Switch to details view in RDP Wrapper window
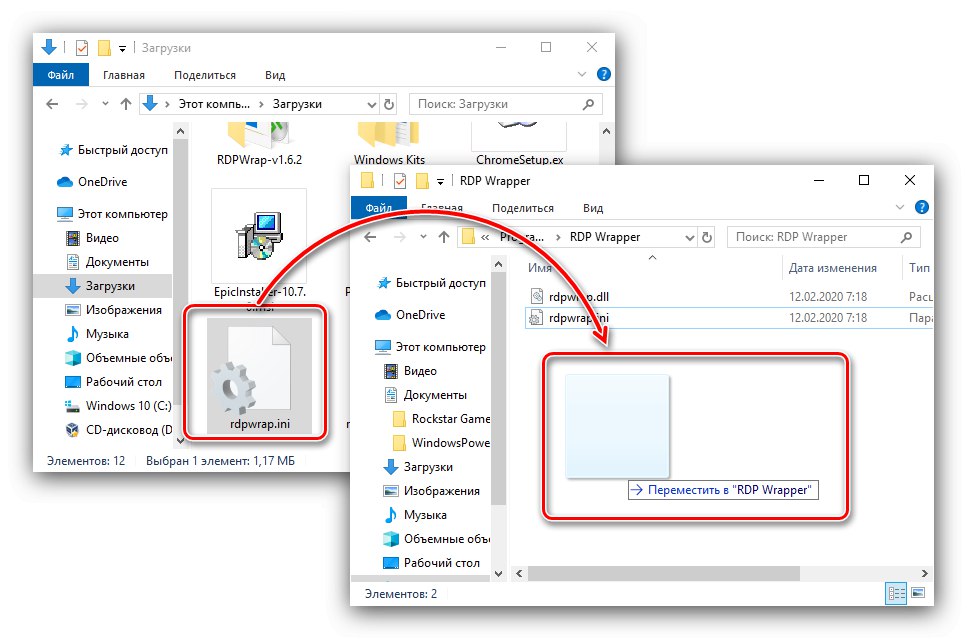The height and width of the screenshot is (639, 967). [x=895, y=593]
